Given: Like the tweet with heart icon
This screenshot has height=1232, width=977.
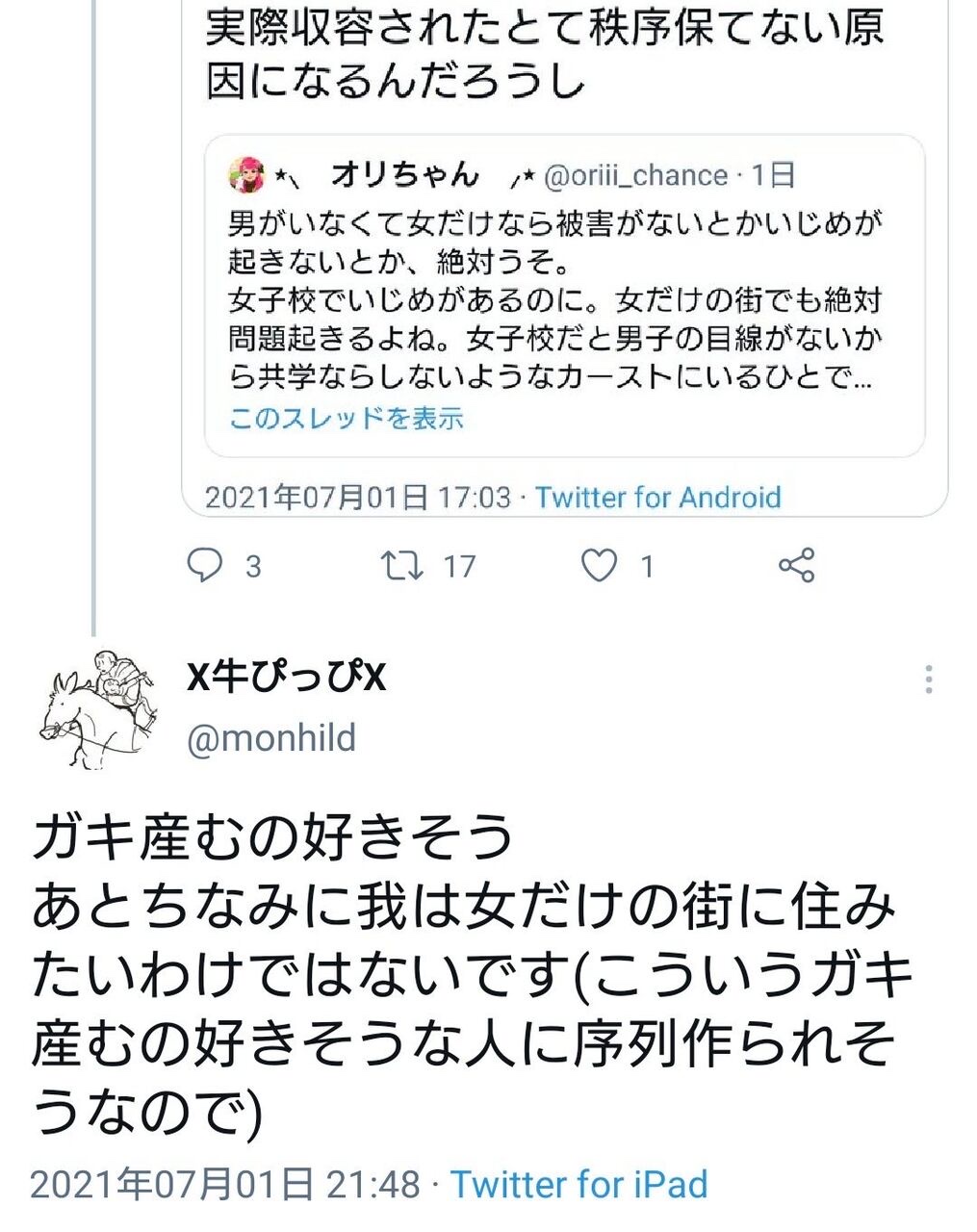Looking at the screenshot, I should (599, 565).
